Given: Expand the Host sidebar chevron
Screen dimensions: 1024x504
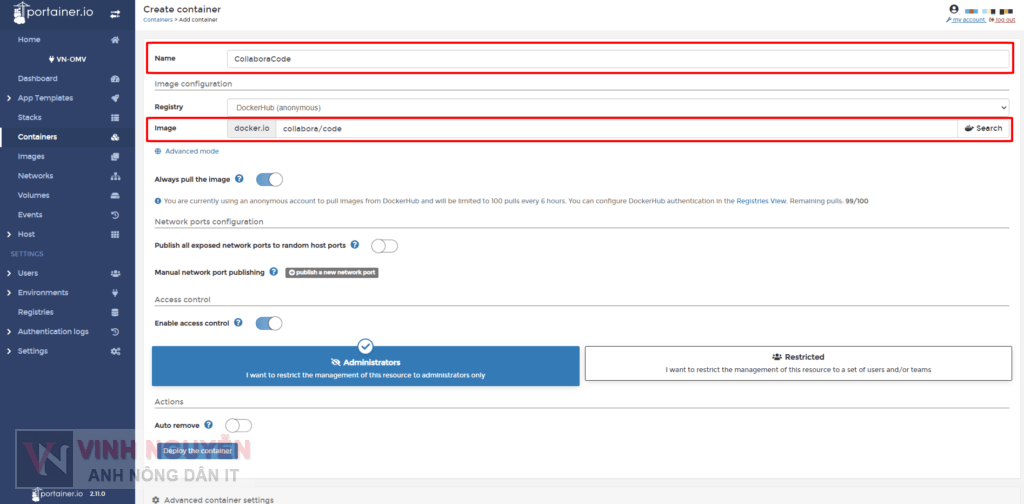Looking at the screenshot, I should click(8, 234).
